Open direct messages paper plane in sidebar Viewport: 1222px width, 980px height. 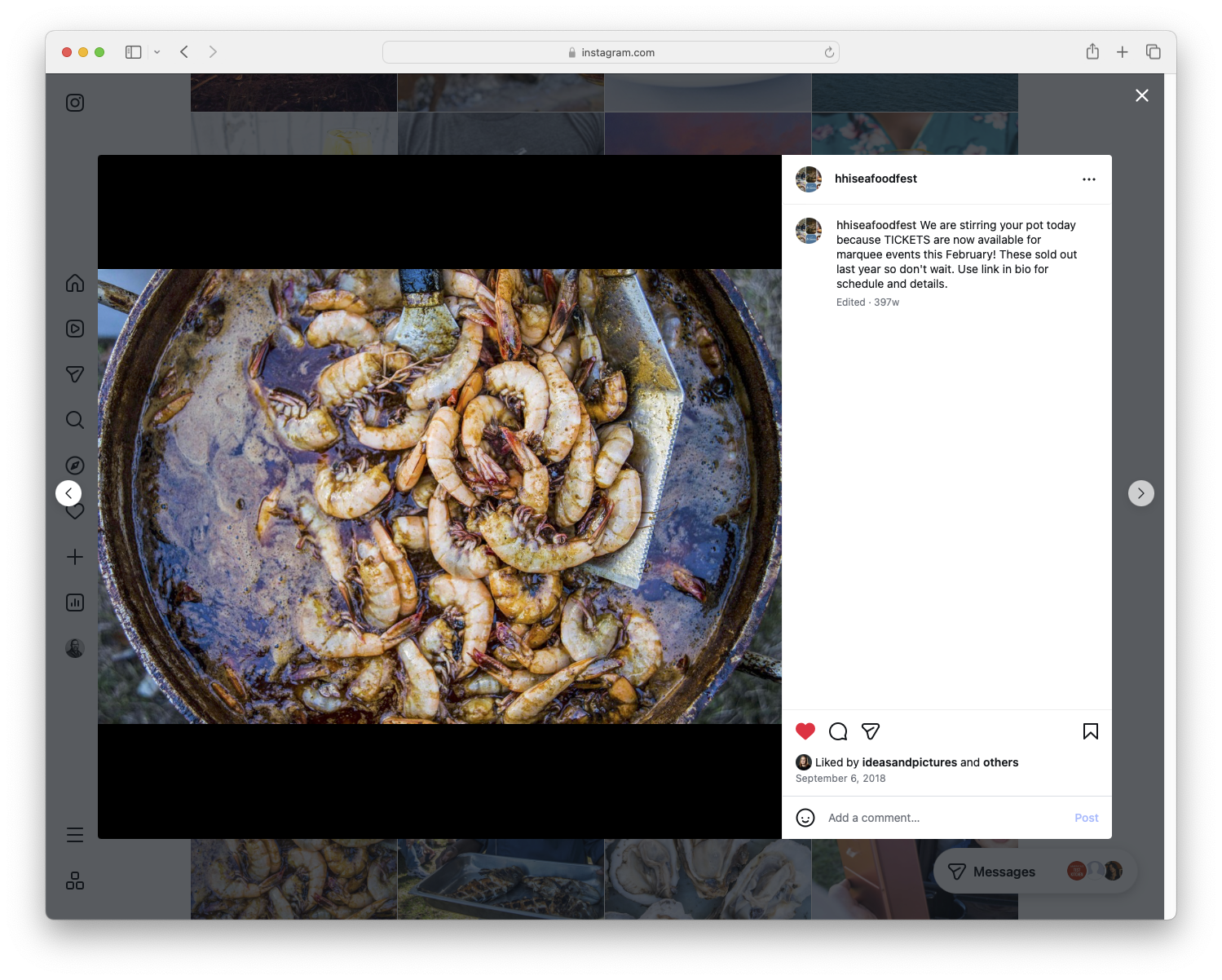pos(75,374)
